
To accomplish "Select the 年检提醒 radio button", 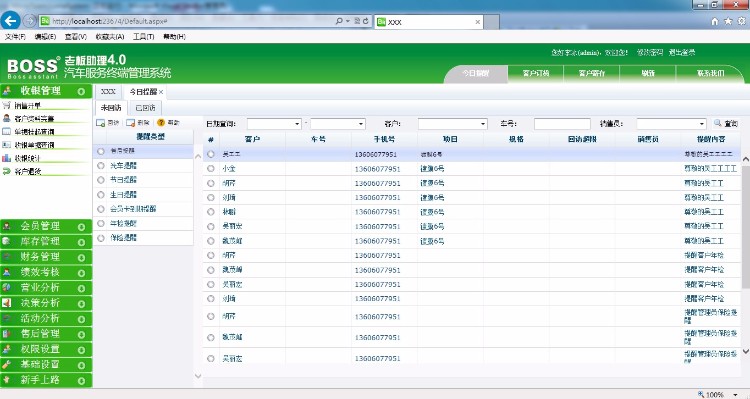I will [100, 223].
